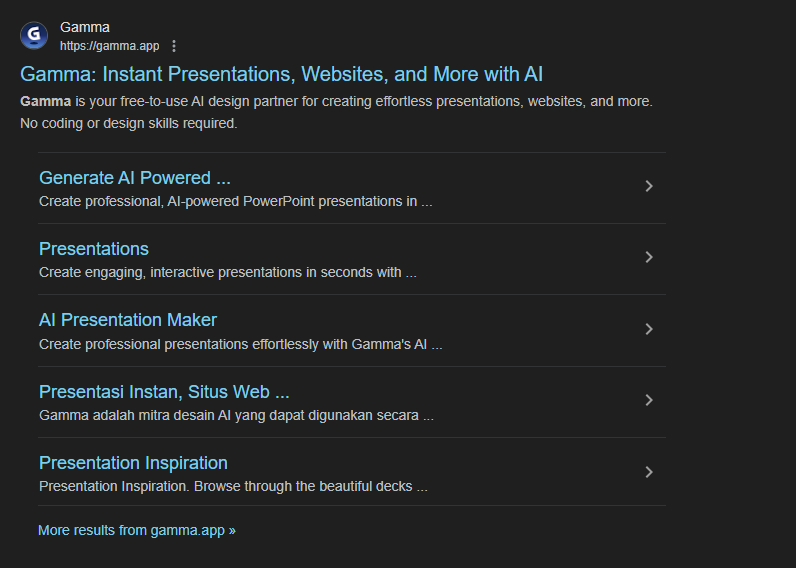Open the Generate AI Powered ... sitelink

pos(135,178)
